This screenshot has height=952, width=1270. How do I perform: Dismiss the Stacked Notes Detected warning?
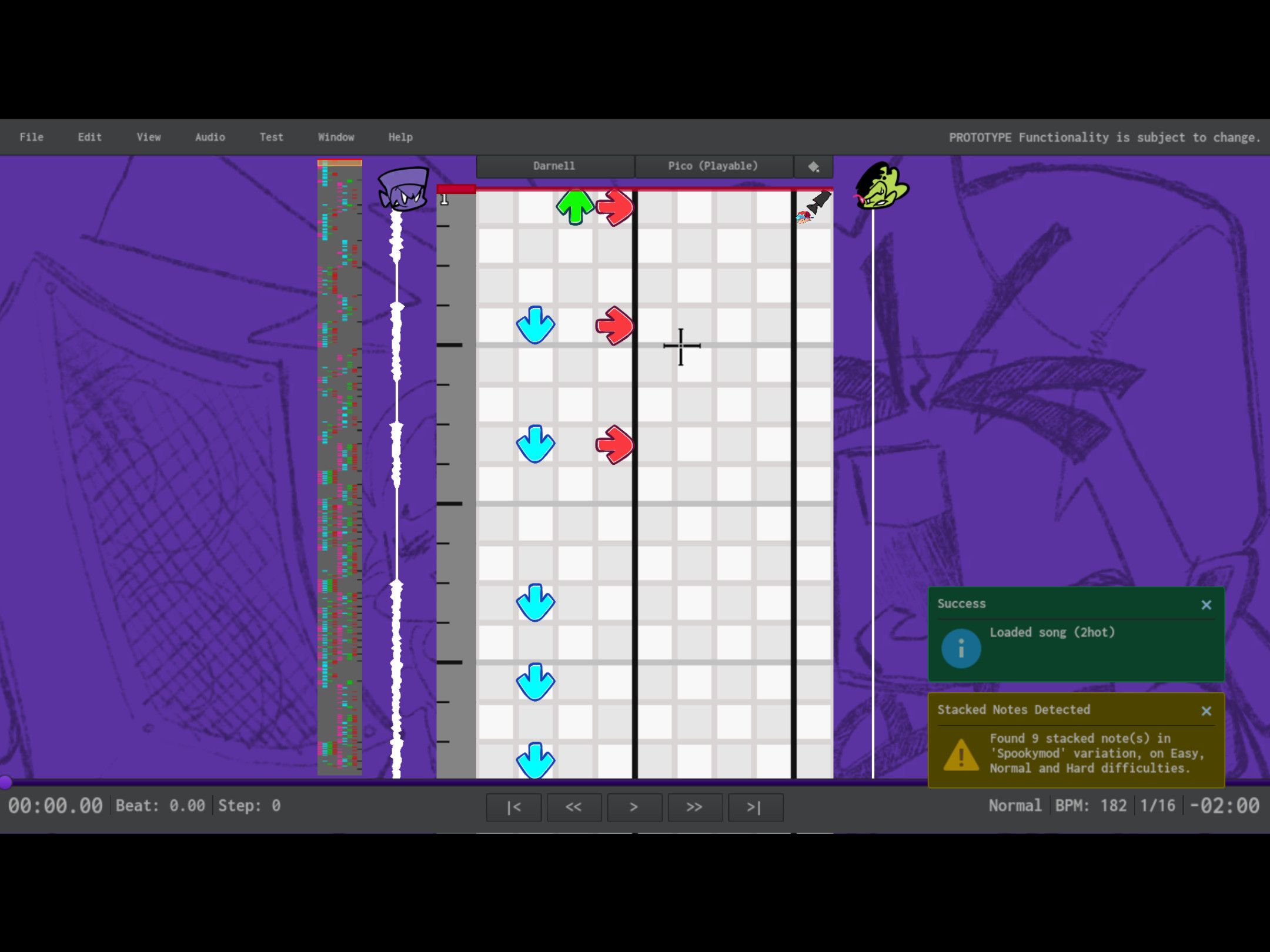point(1206,711)
